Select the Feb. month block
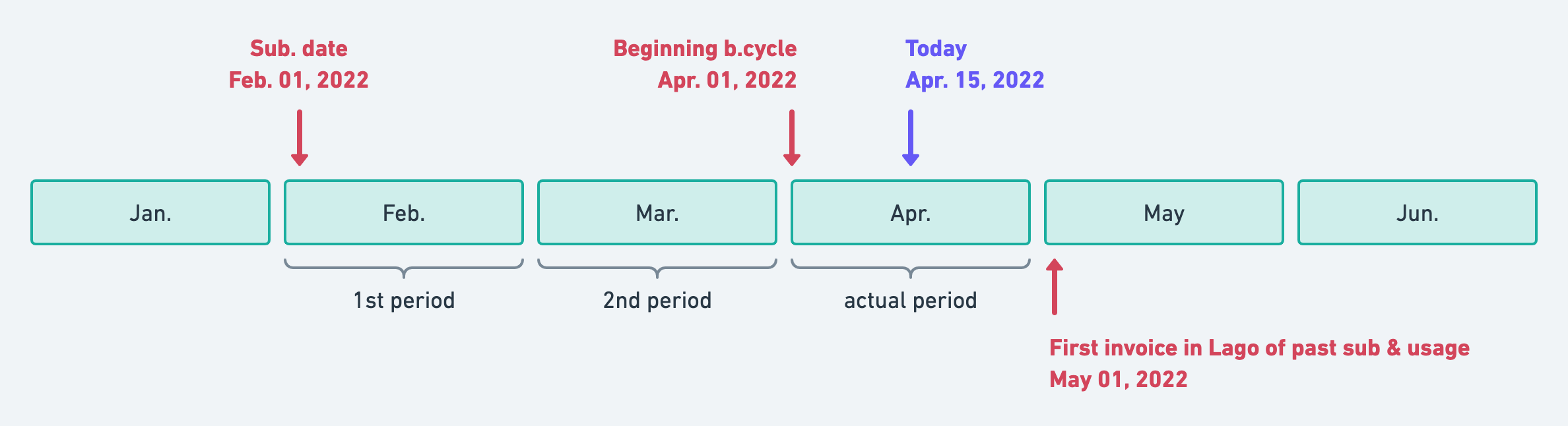1568x426 pixels. (404, 212)
